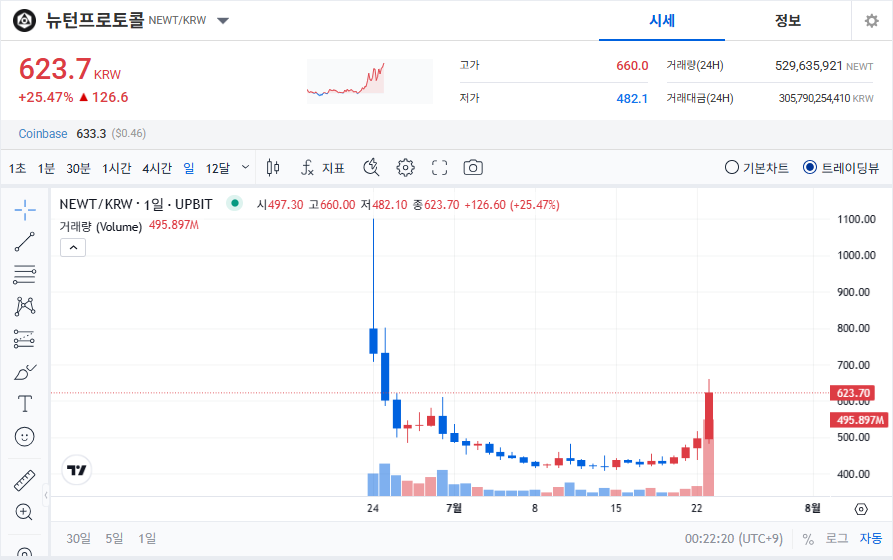Select the crosshair cursor tool
The height and width of the screenshot is (560, 893).
coord(24,210)
